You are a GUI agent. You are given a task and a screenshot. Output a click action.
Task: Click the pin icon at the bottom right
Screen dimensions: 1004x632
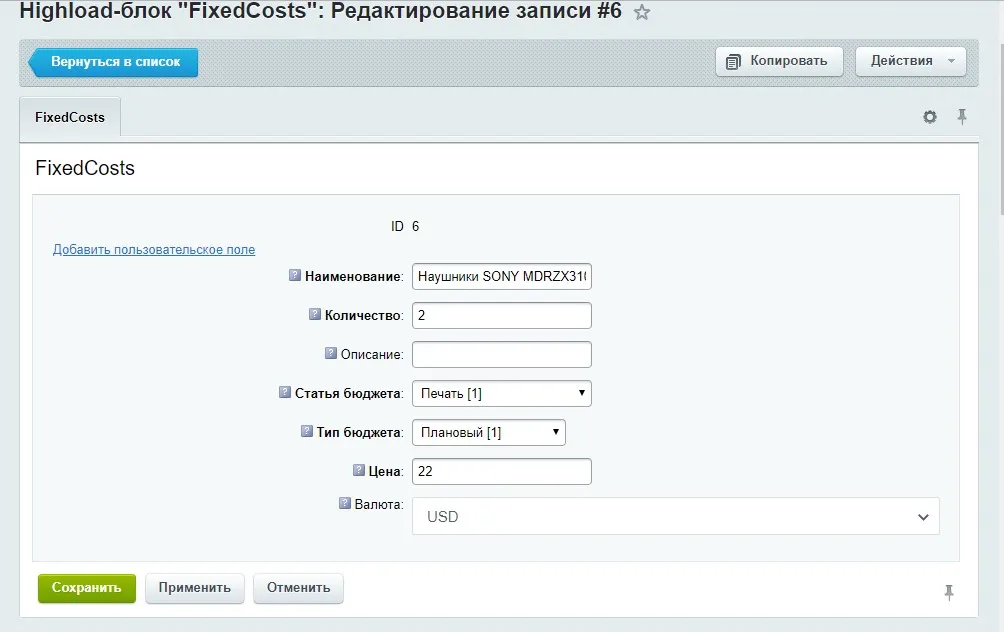pos(947,593)
